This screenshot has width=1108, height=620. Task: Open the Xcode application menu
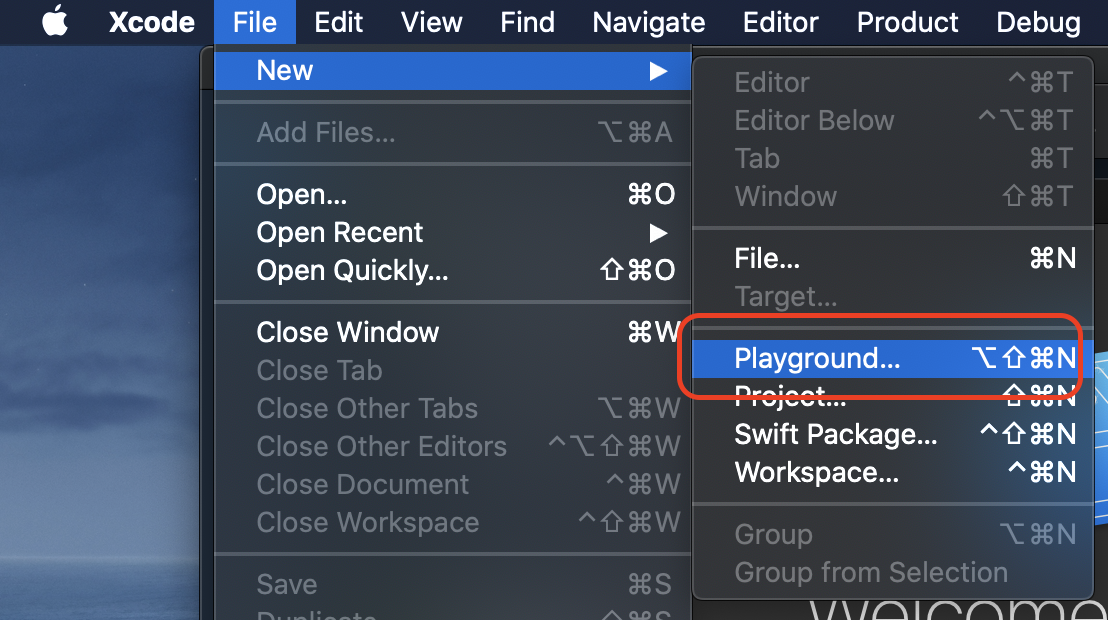[152, 23]
